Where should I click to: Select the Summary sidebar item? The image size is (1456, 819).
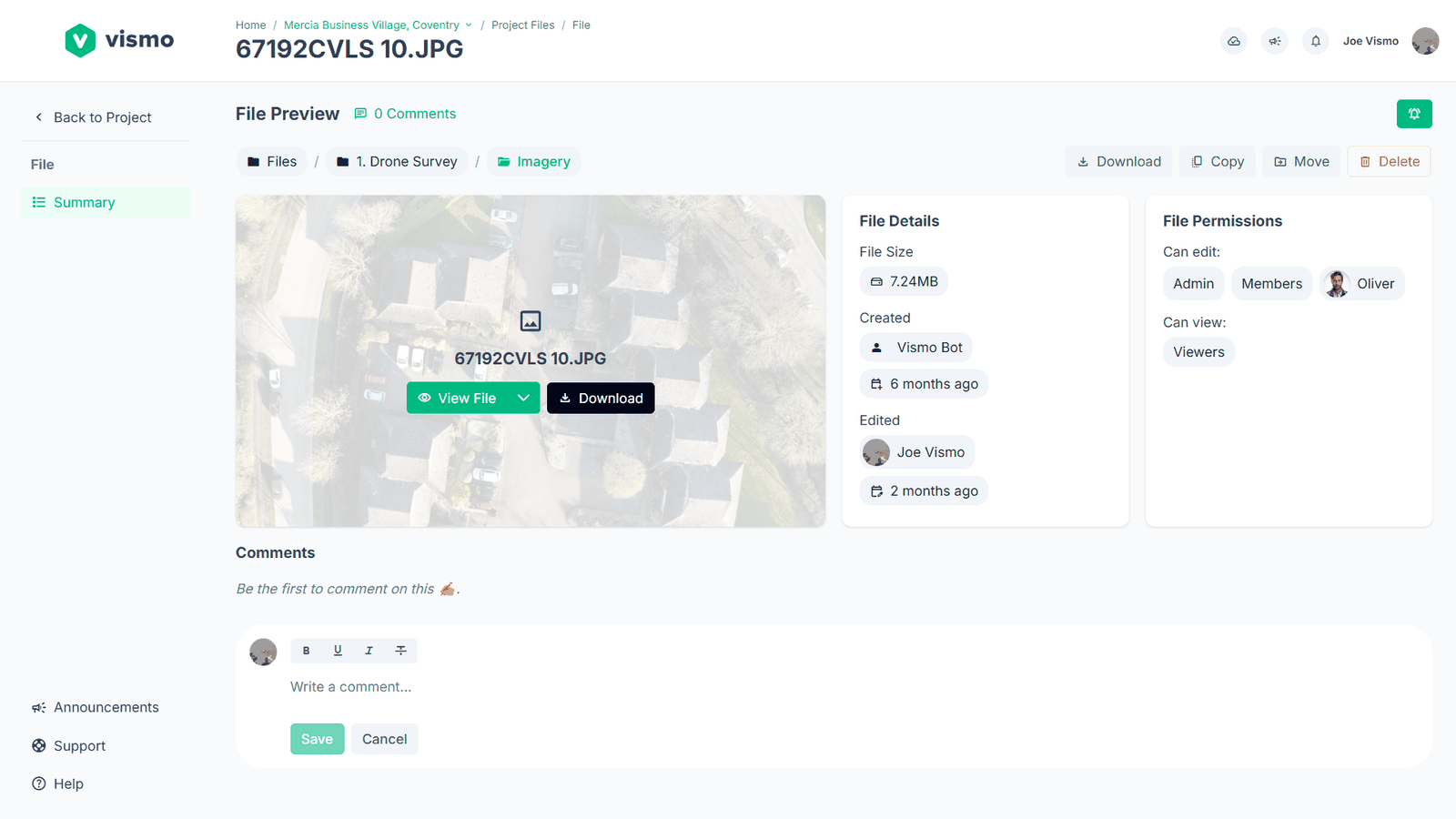[106, 202]
